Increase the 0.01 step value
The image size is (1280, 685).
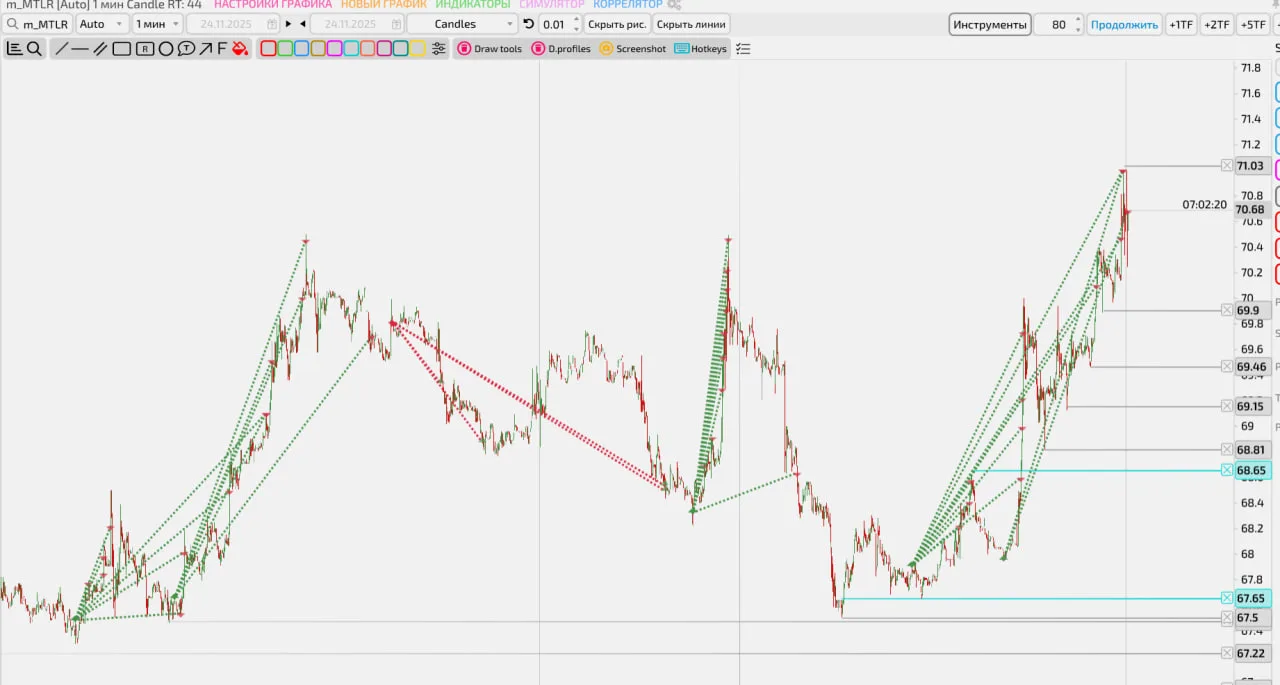tap(576, 19)
